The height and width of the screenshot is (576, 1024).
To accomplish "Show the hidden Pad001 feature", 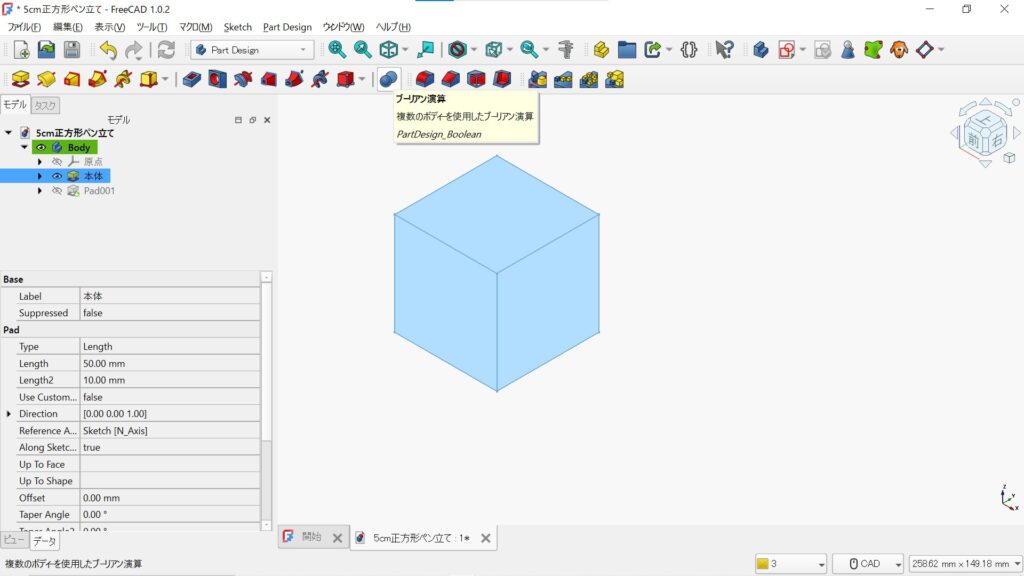I will 56,190.
